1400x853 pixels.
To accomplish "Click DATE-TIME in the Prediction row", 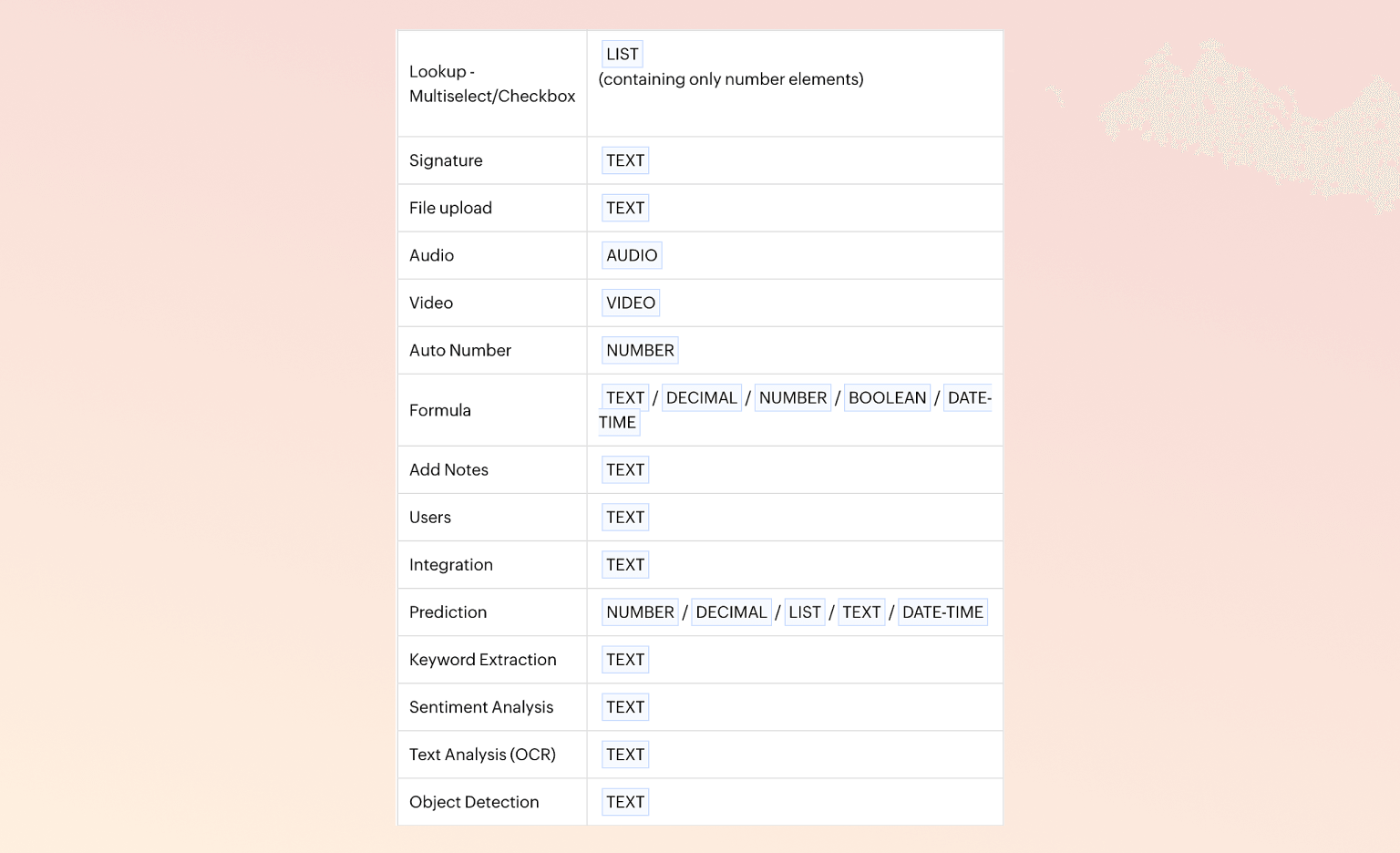I will (942, 612).
